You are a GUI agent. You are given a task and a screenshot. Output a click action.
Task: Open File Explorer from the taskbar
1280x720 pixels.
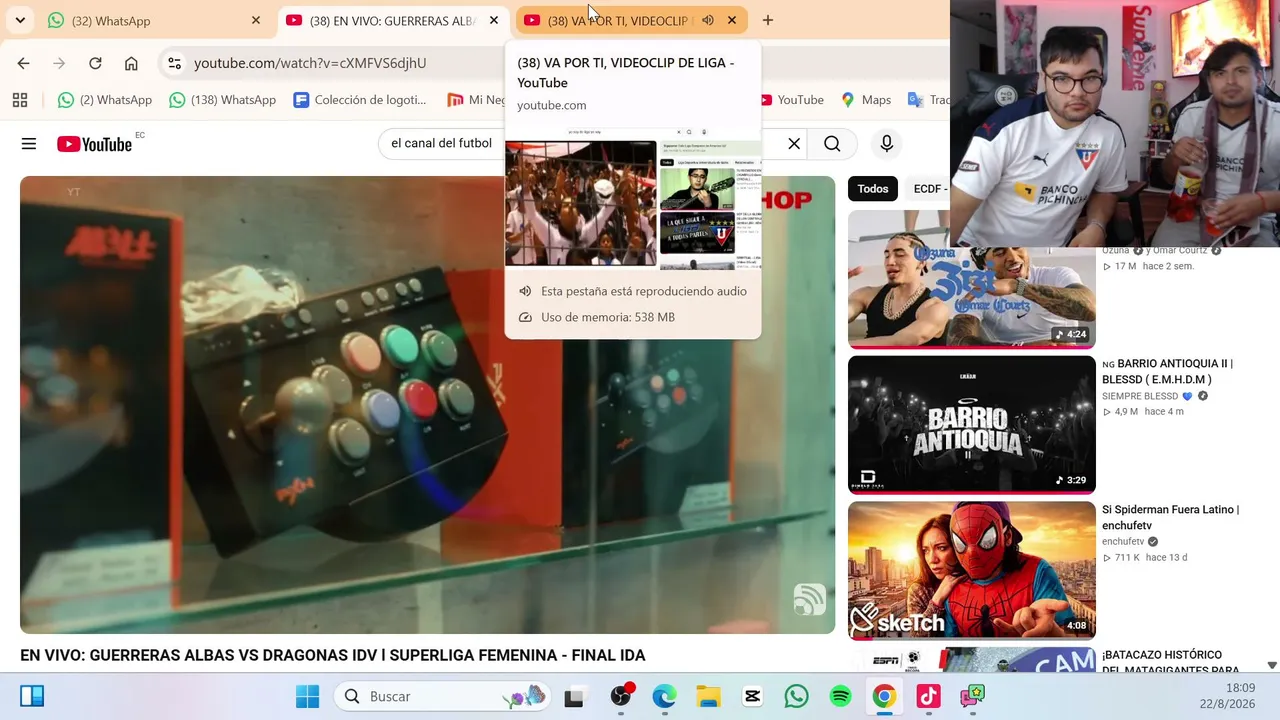708,696
